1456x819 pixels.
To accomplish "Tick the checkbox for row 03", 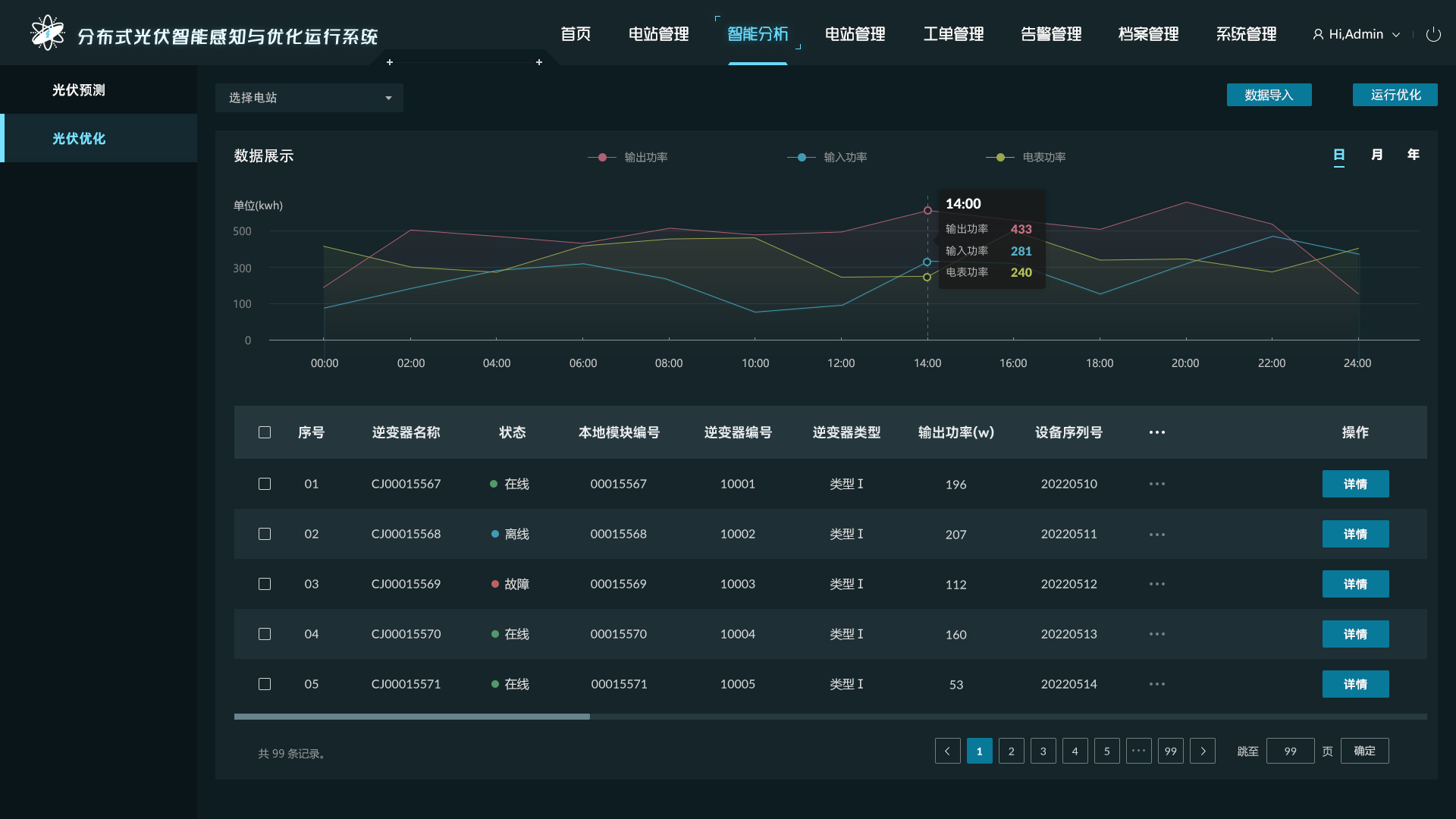I will pos(265,584).
